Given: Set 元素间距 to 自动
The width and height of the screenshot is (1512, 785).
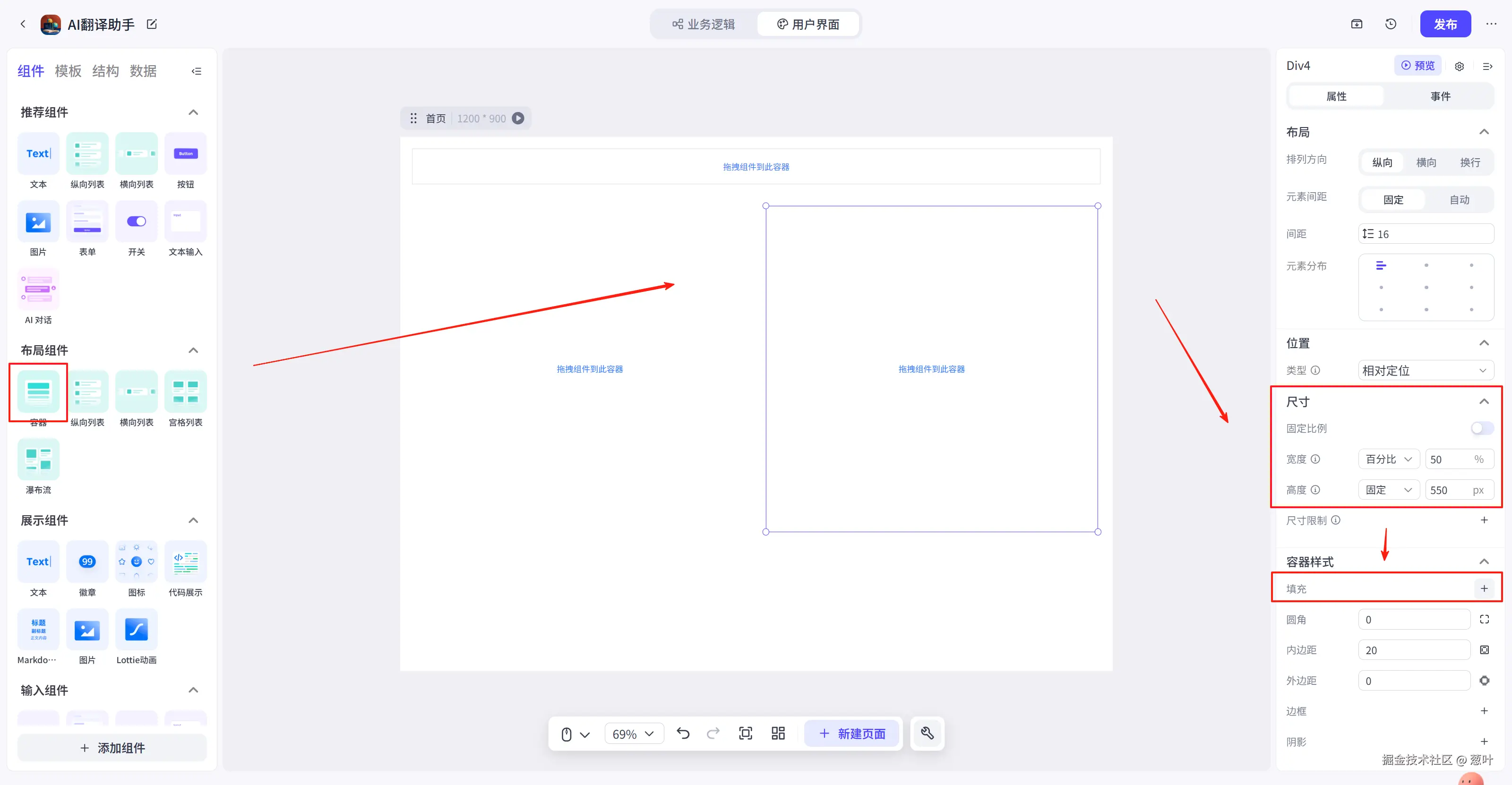Looking at the screenshot, I should point(1459,199).
